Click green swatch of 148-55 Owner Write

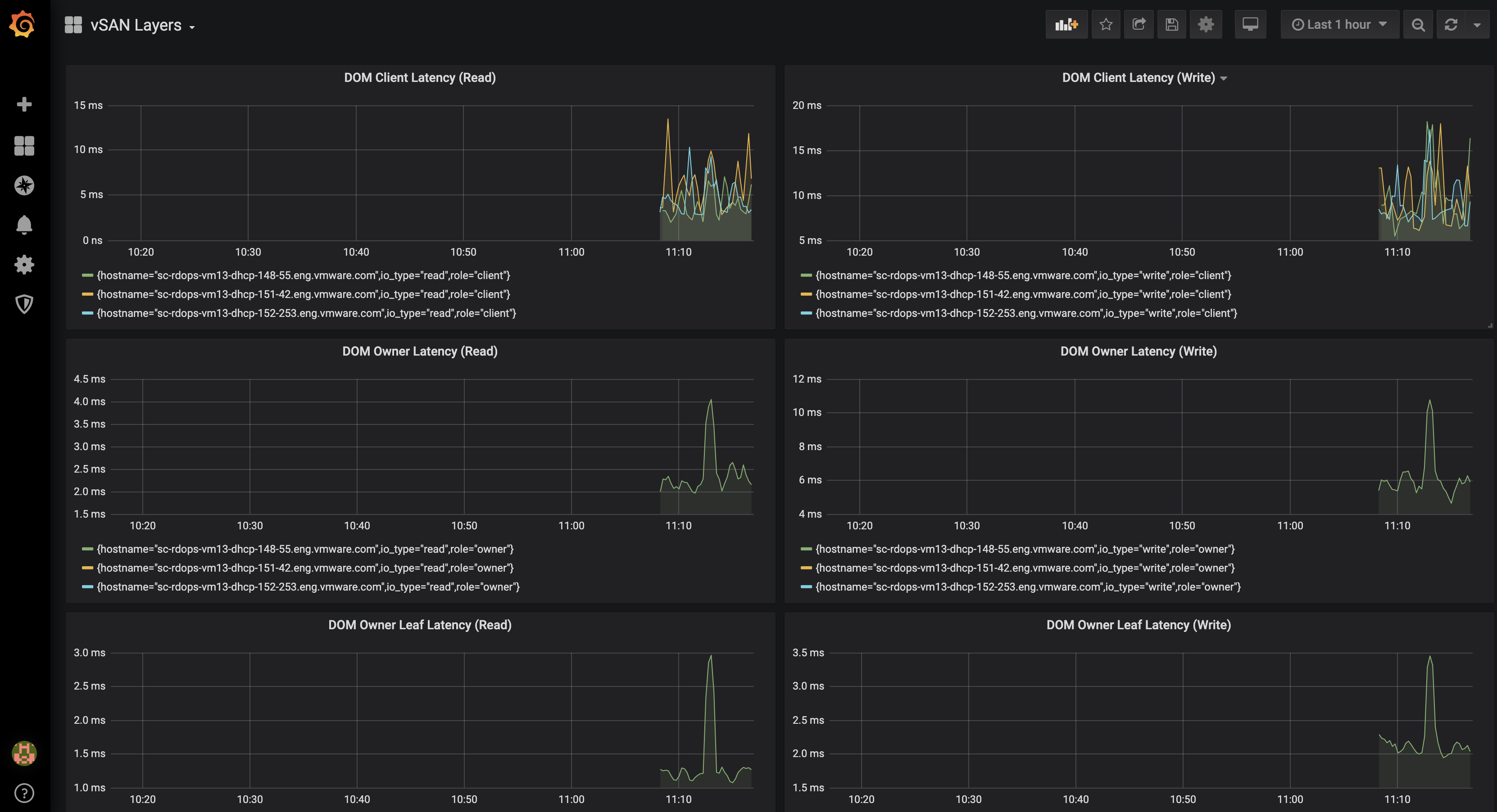[806, 549]
